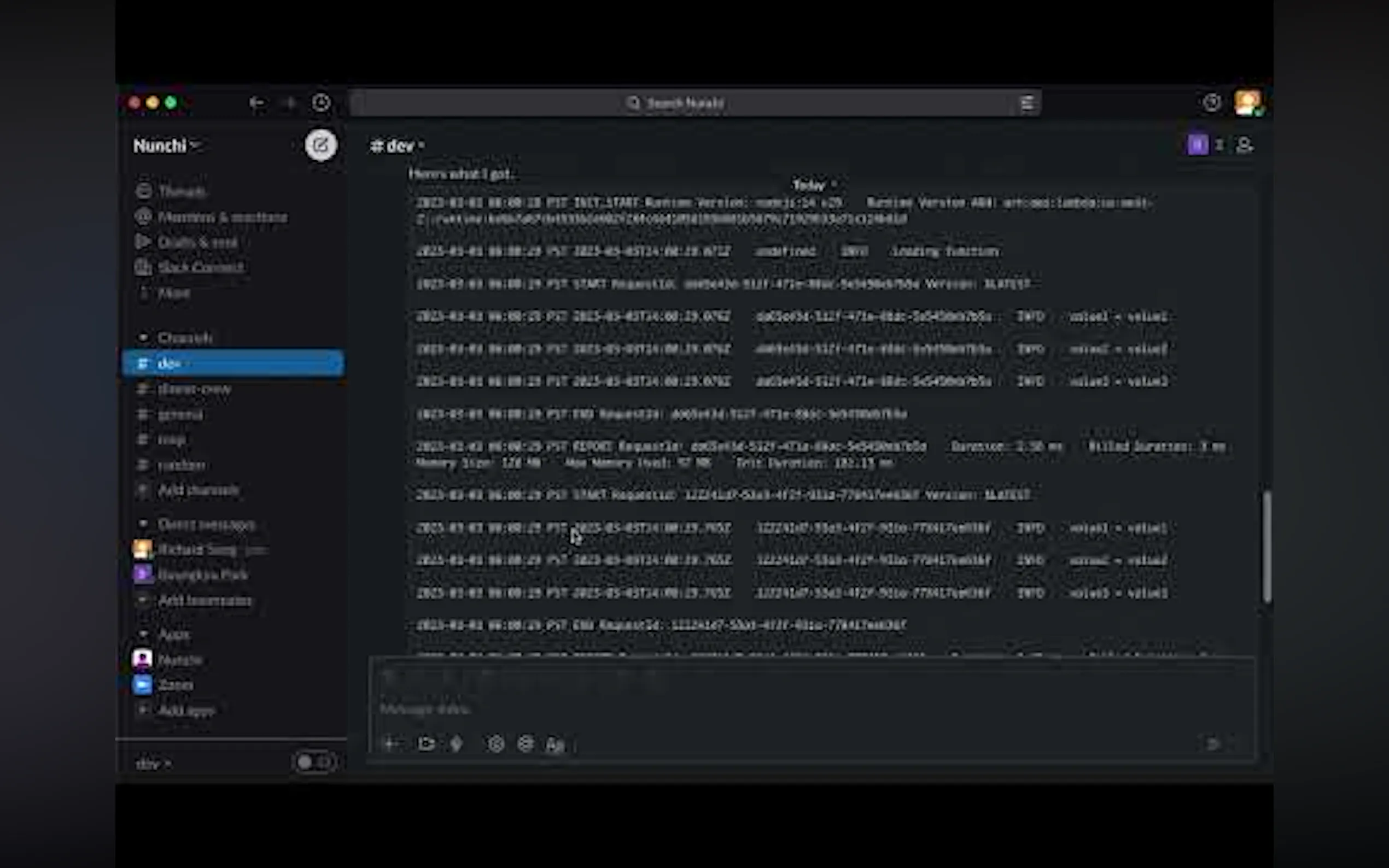1389x868 pixels.
Task: Open the Zoom app in sidebar
Action: pos(176,685)
